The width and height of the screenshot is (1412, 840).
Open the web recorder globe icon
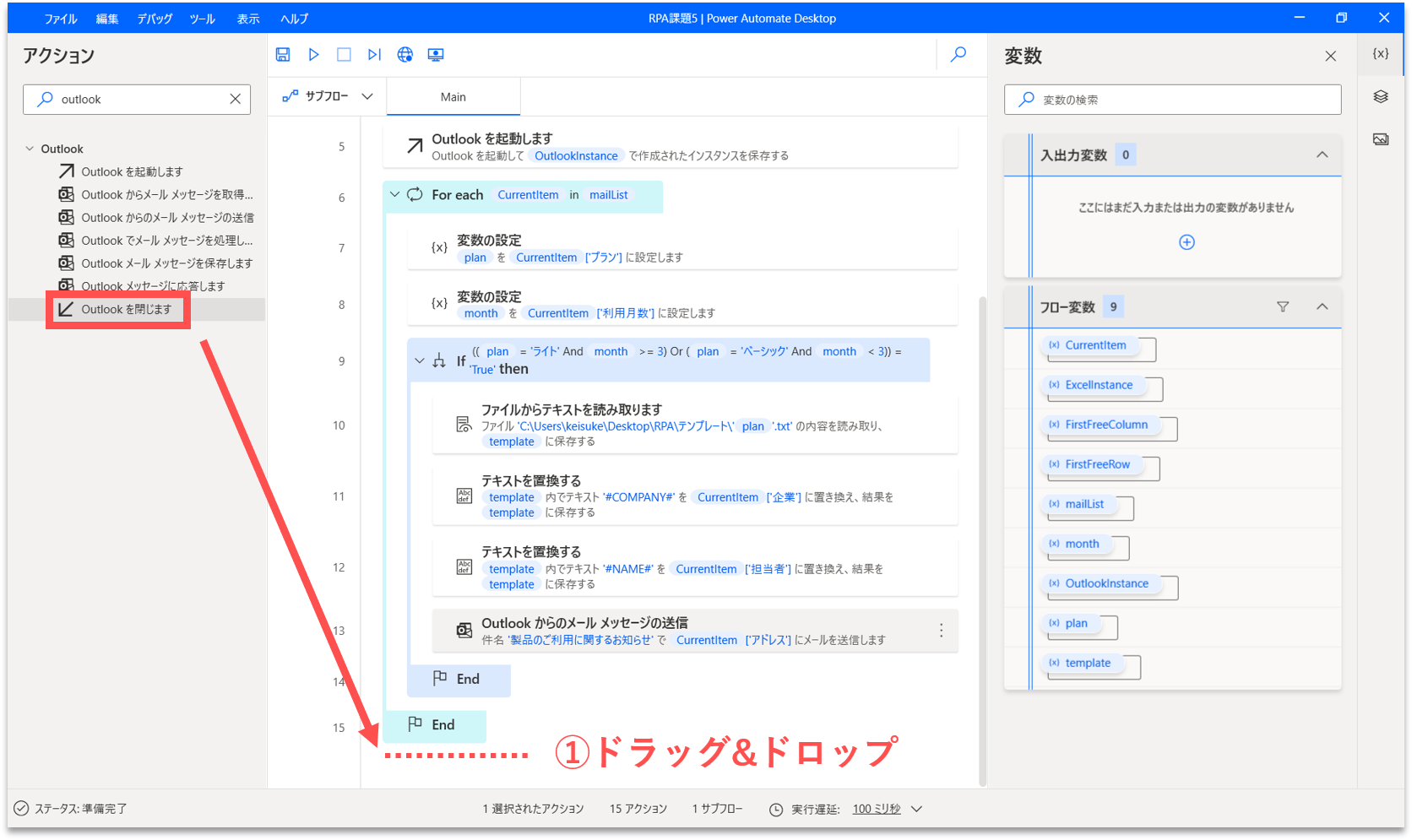point(405,55)
